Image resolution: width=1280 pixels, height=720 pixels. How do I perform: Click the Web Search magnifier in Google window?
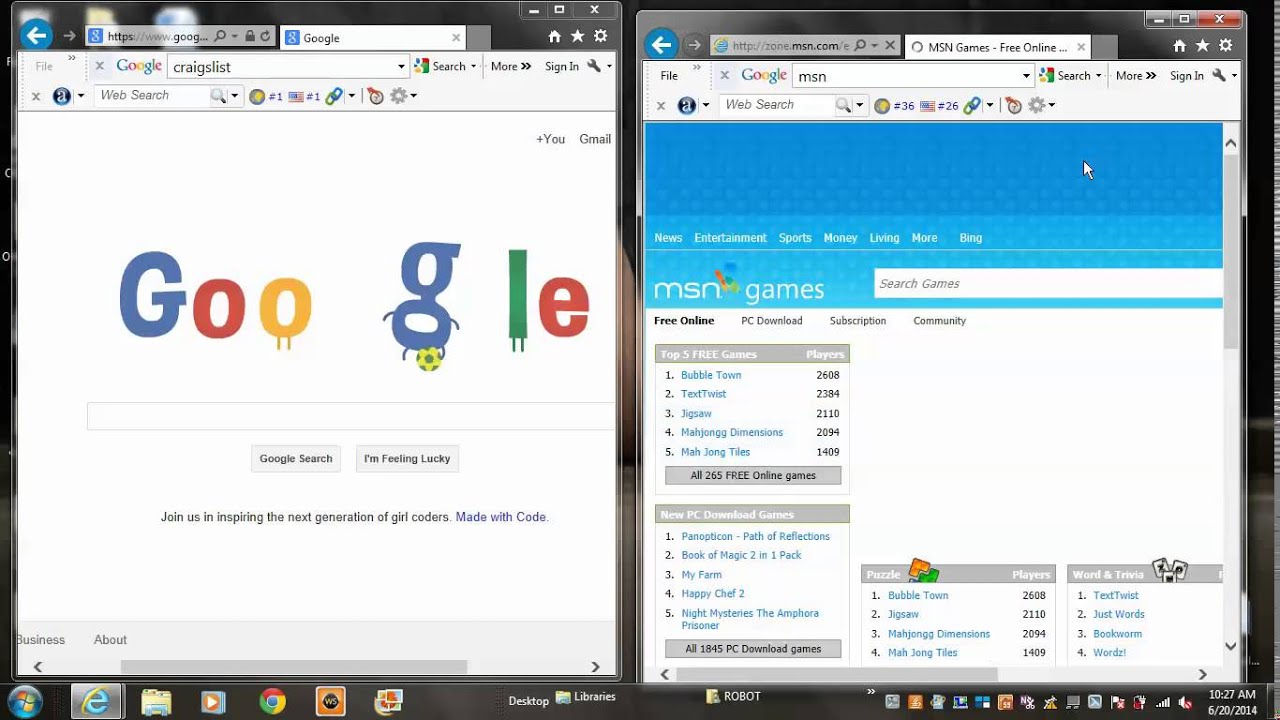pos(218,96)
